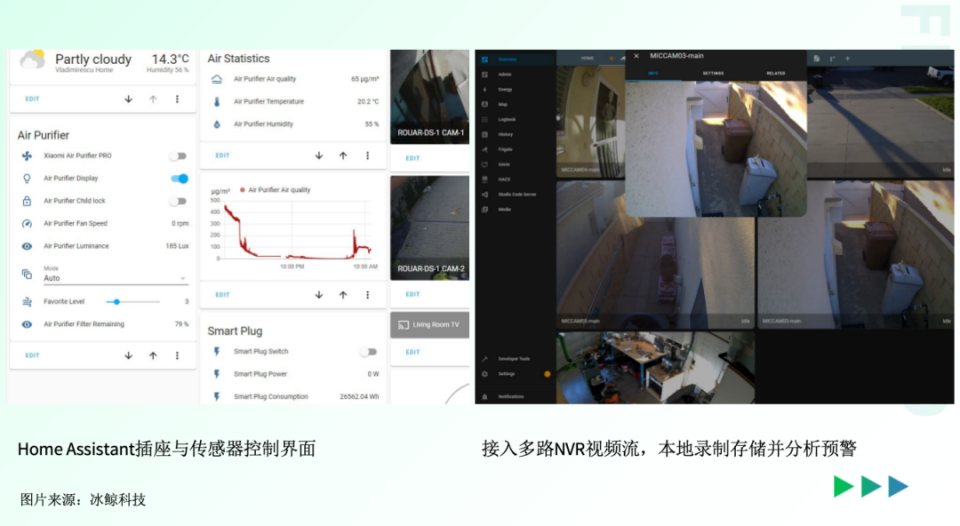Click the Air Purifier Humidity droplet icon
960x526 pixels.
(217, 124)
